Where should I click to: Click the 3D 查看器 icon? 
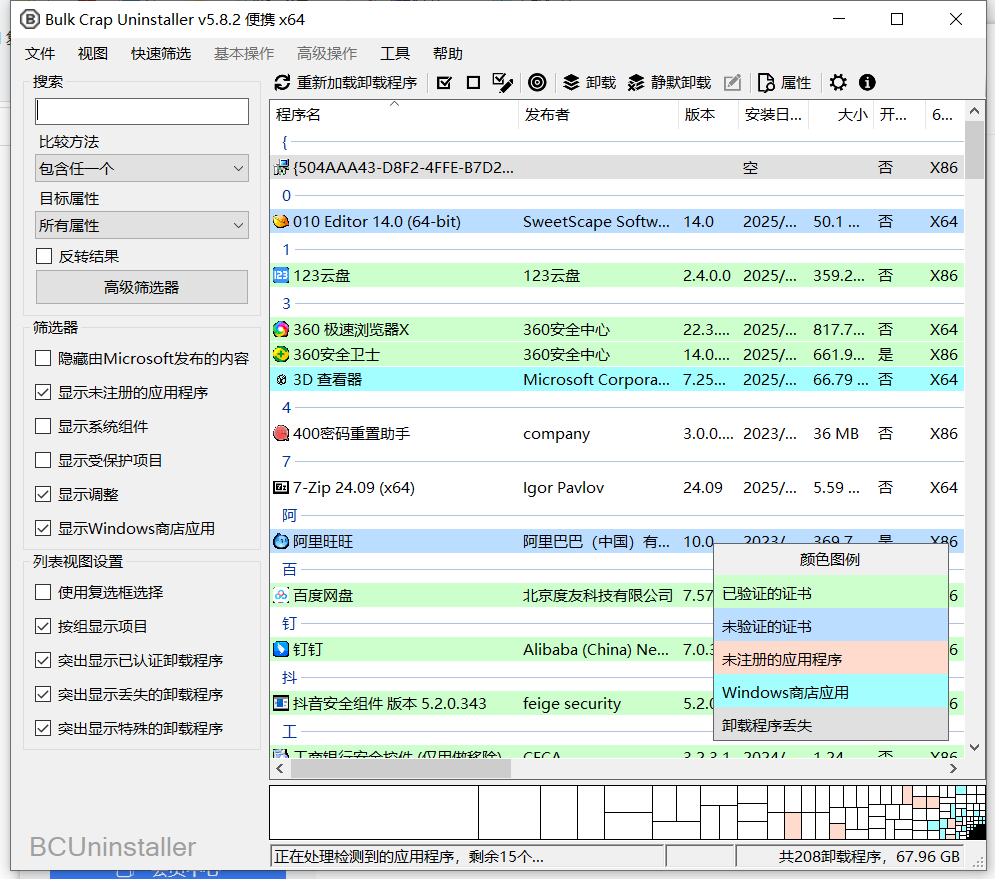point(281,380)
